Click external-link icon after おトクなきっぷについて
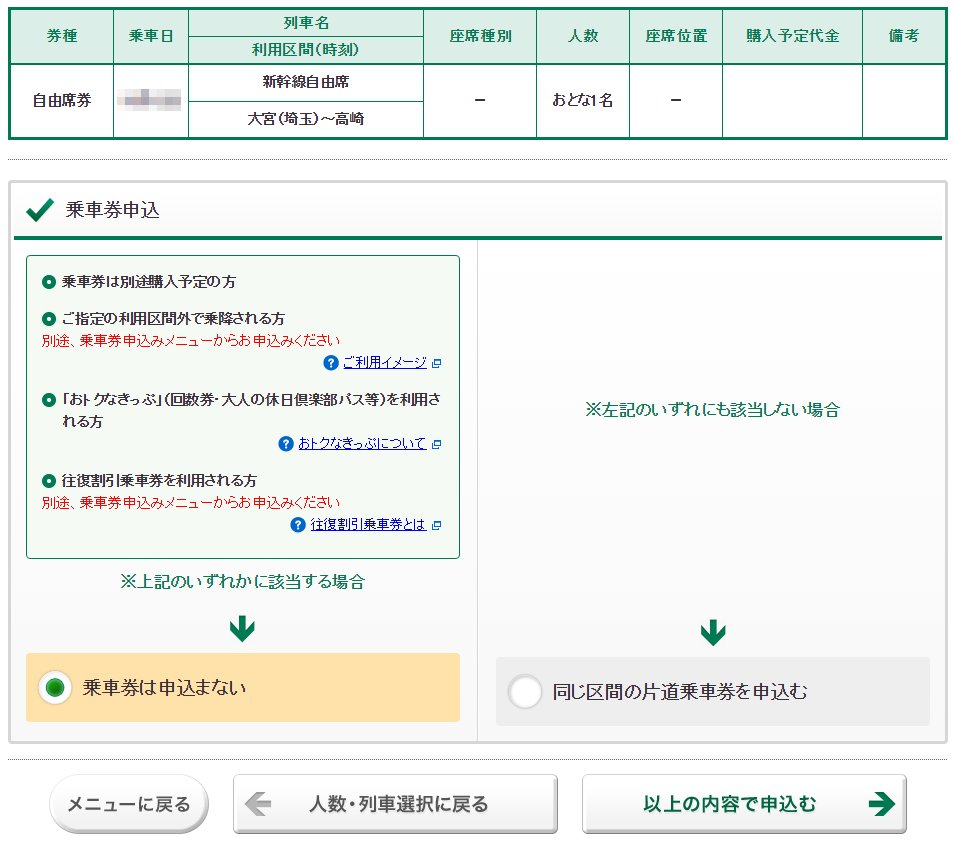The image size is (956, 846). point(436,444)
